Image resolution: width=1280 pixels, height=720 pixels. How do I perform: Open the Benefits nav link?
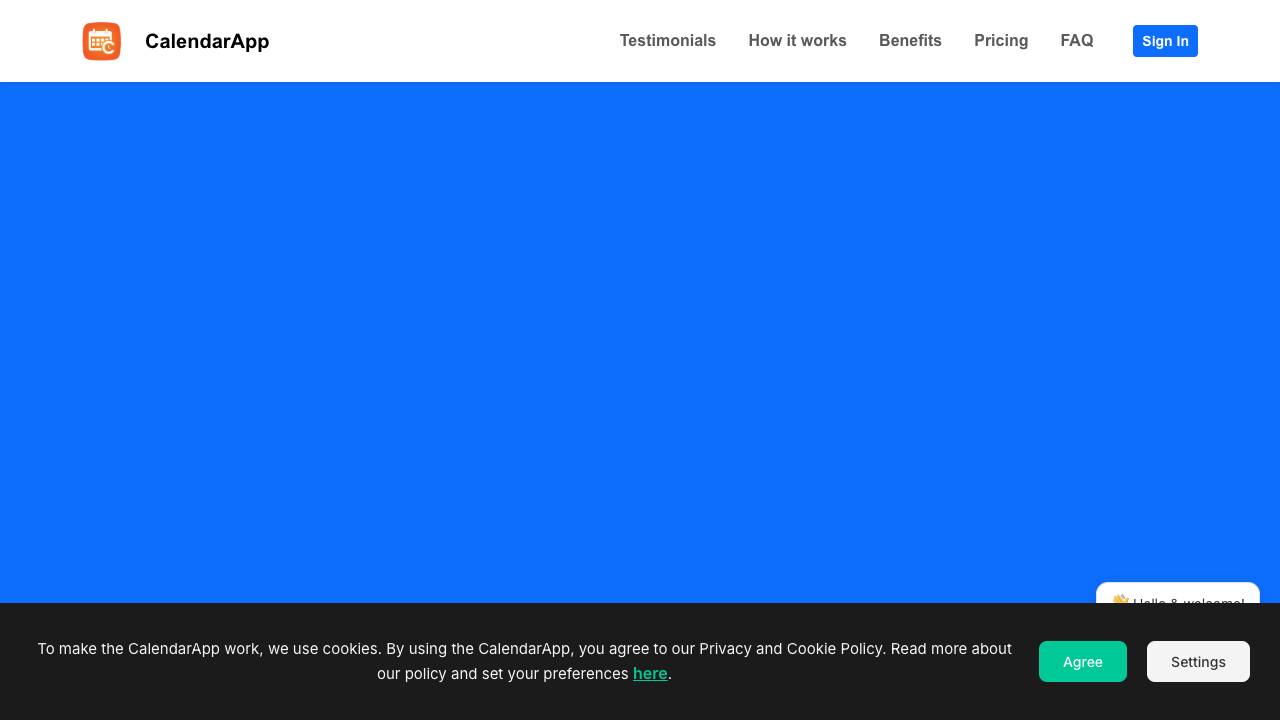[910, 41]
